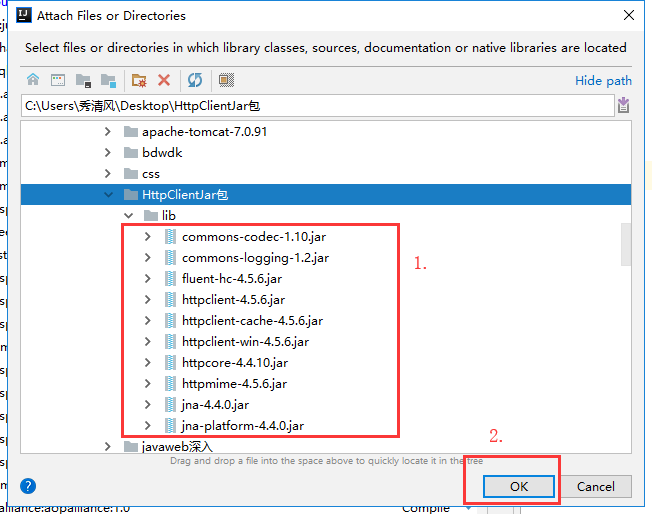Toggle show hidden files and directories icon
Screen dimensions: 652x514
pyautogui.click(x=226, y=80)
